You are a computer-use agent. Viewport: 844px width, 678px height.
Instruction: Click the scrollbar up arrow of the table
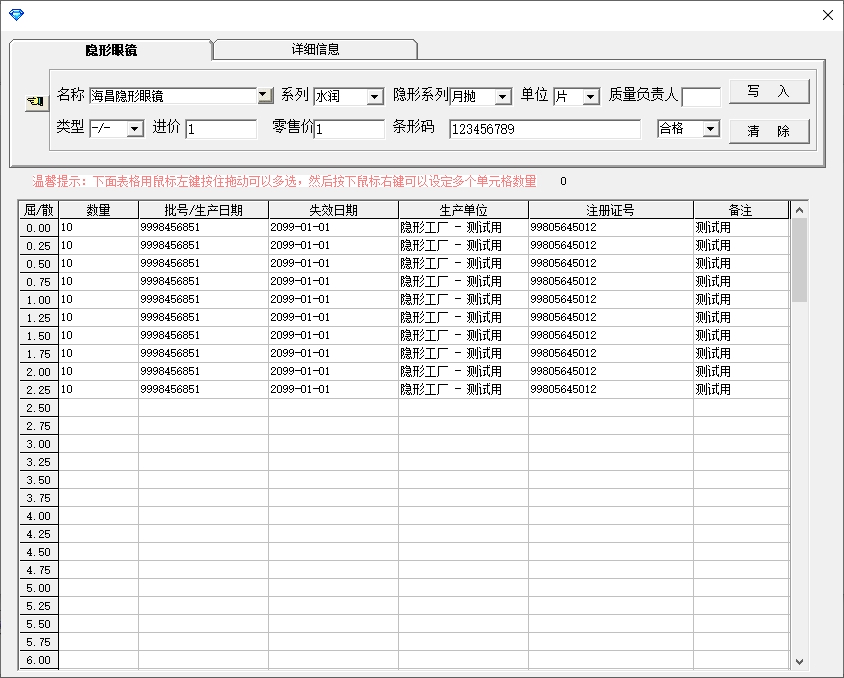[x=799, y=210]
